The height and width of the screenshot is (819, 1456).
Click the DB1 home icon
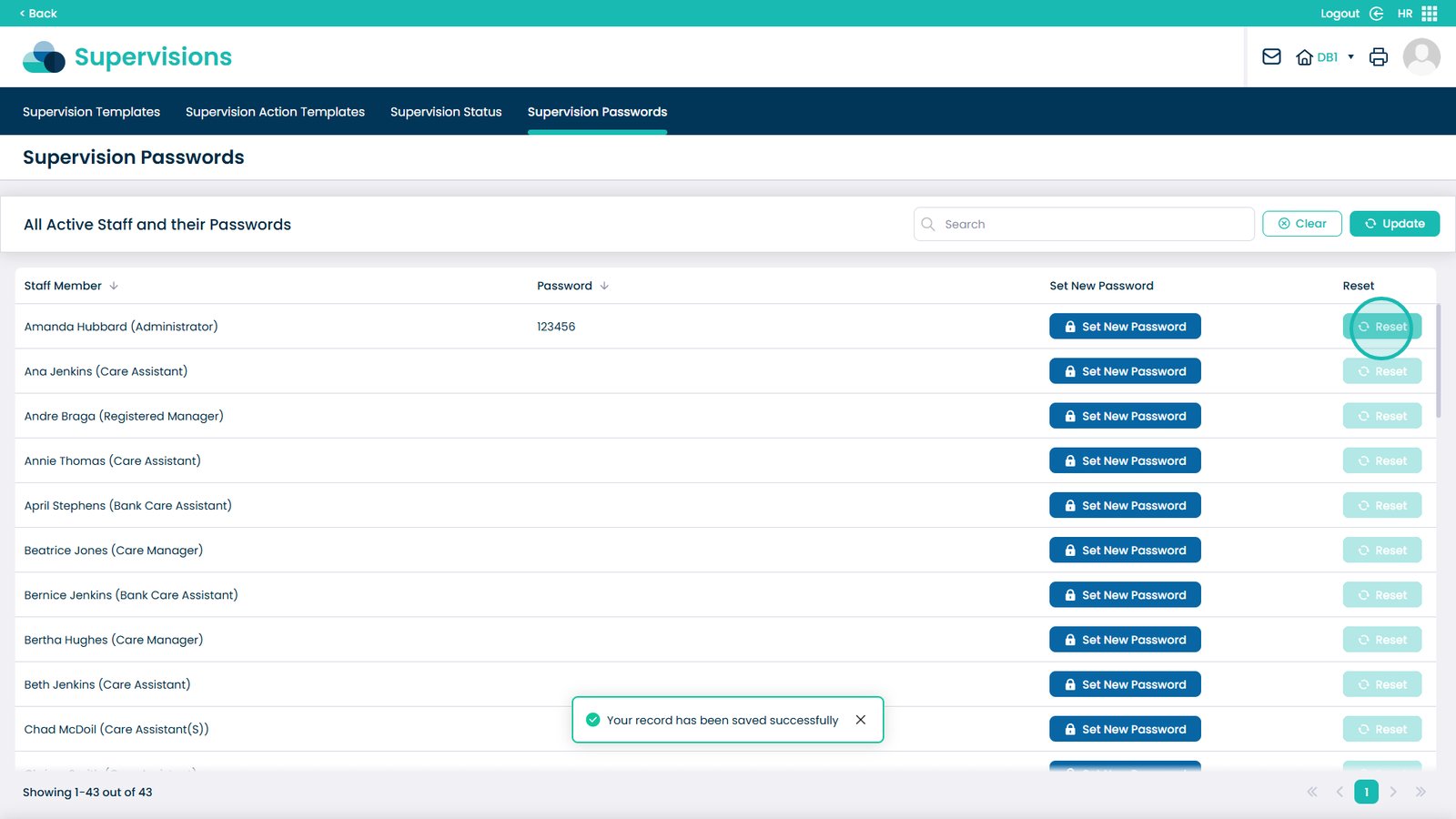1304,57
